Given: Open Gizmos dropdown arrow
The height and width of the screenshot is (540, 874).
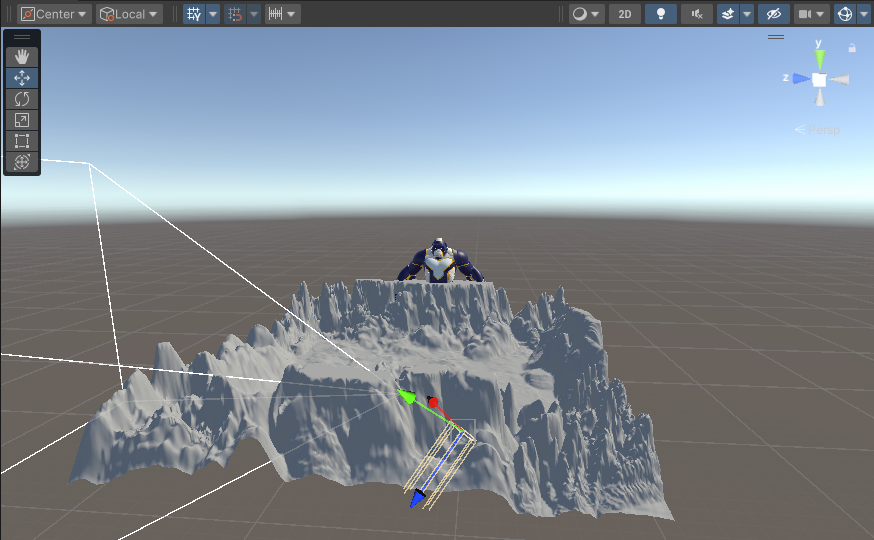Looking at the screenshot, I should [x=864, y=14].
